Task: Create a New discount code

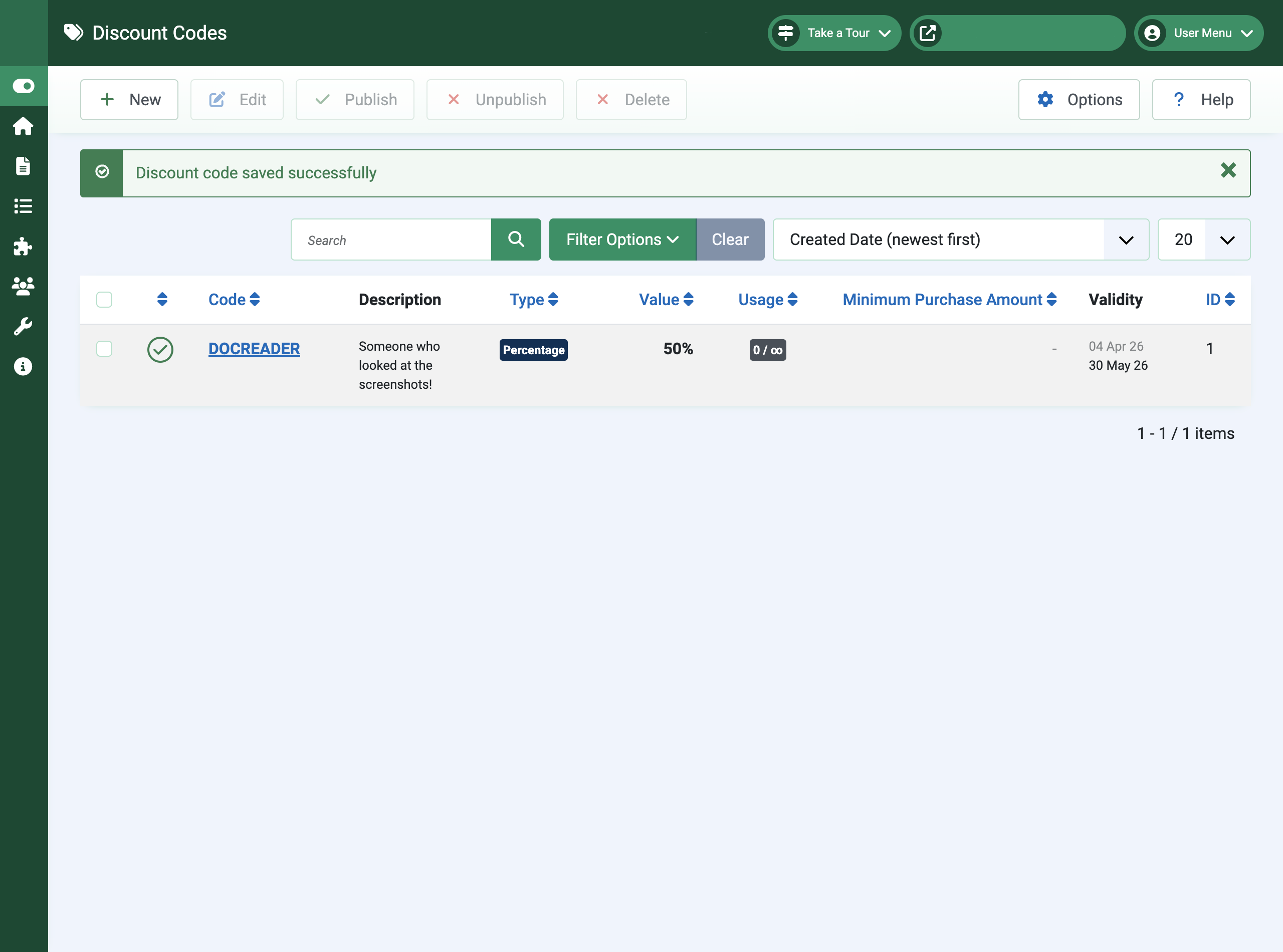Action: (129, 99)
